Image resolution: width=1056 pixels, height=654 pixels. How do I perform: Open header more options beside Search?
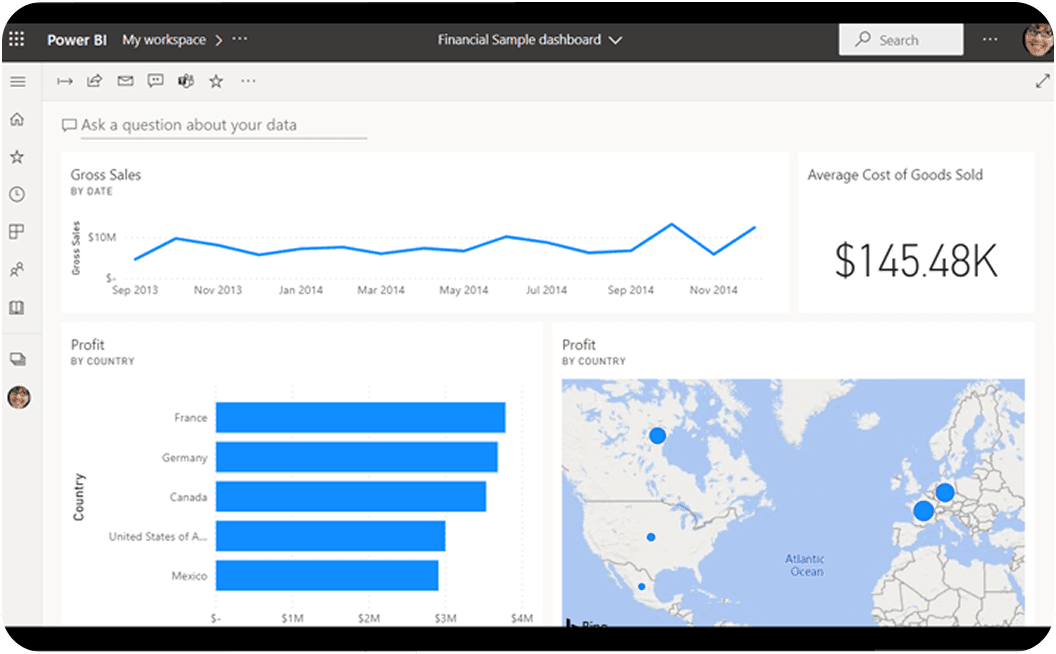(x=990, y=39)
